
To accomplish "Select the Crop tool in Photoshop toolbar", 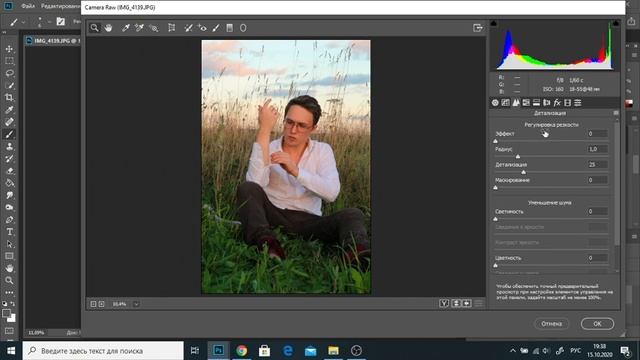I will pyautogui.click(x=9, y=98).
